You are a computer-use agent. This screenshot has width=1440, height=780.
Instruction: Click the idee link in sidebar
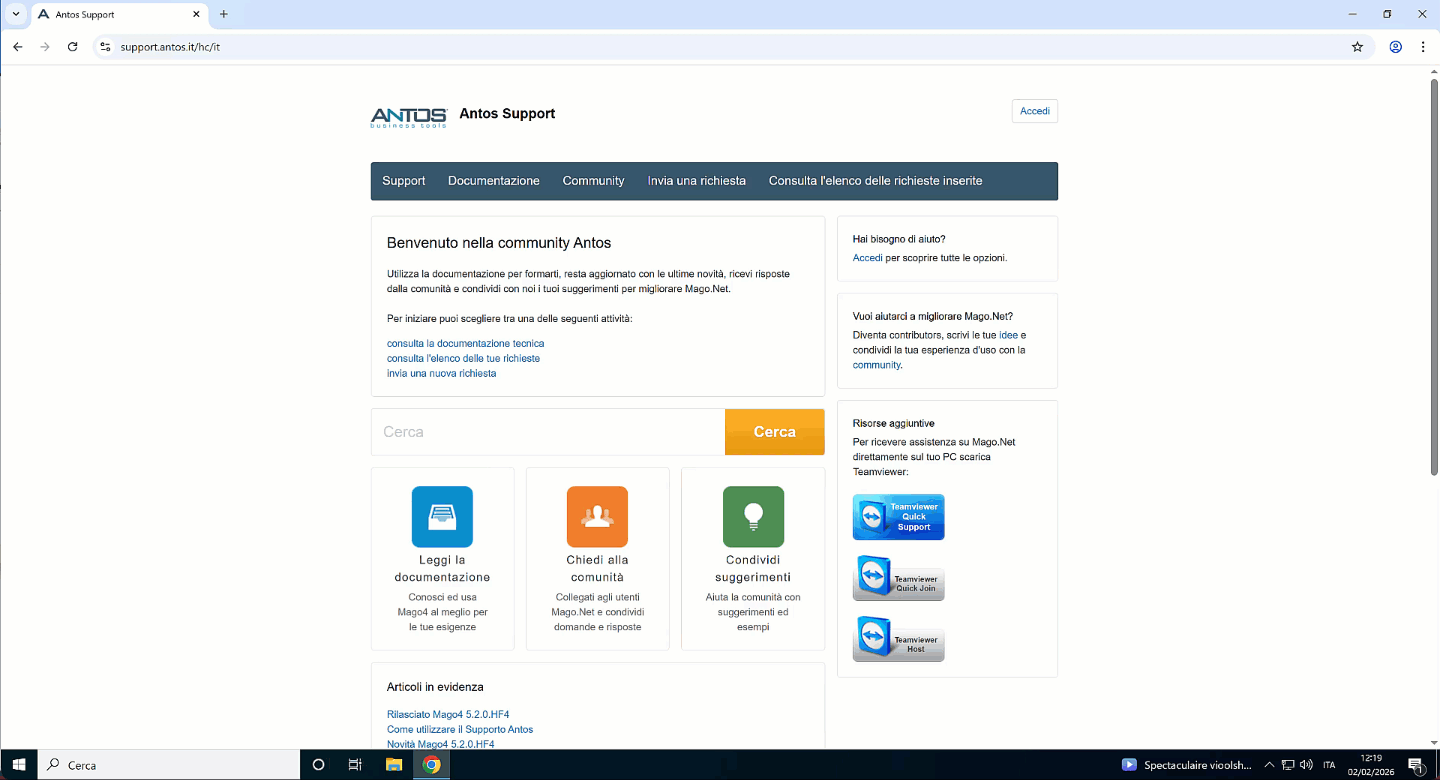[x=1008, y=335]
